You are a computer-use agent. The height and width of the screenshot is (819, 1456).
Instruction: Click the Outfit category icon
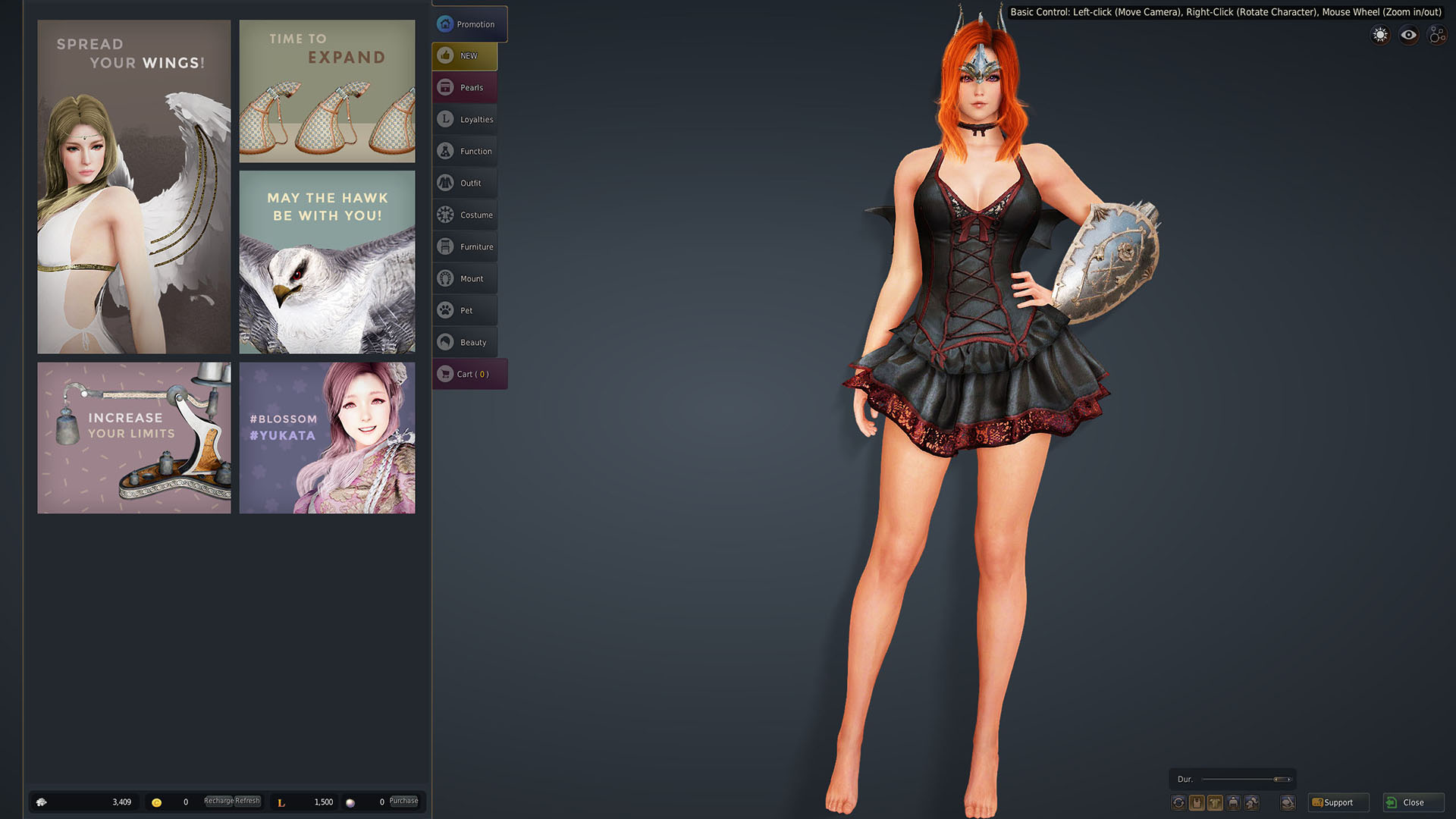click(x=445, y=183)
